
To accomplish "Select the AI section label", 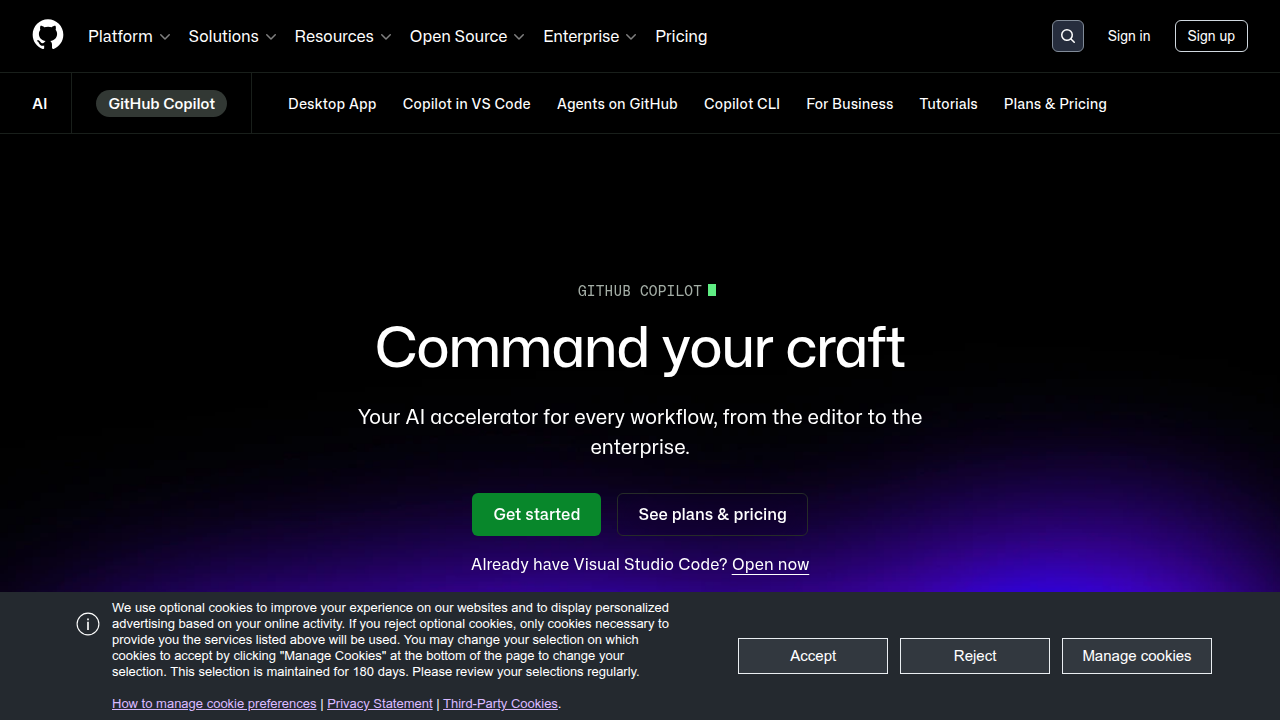I will coord(40,104).
